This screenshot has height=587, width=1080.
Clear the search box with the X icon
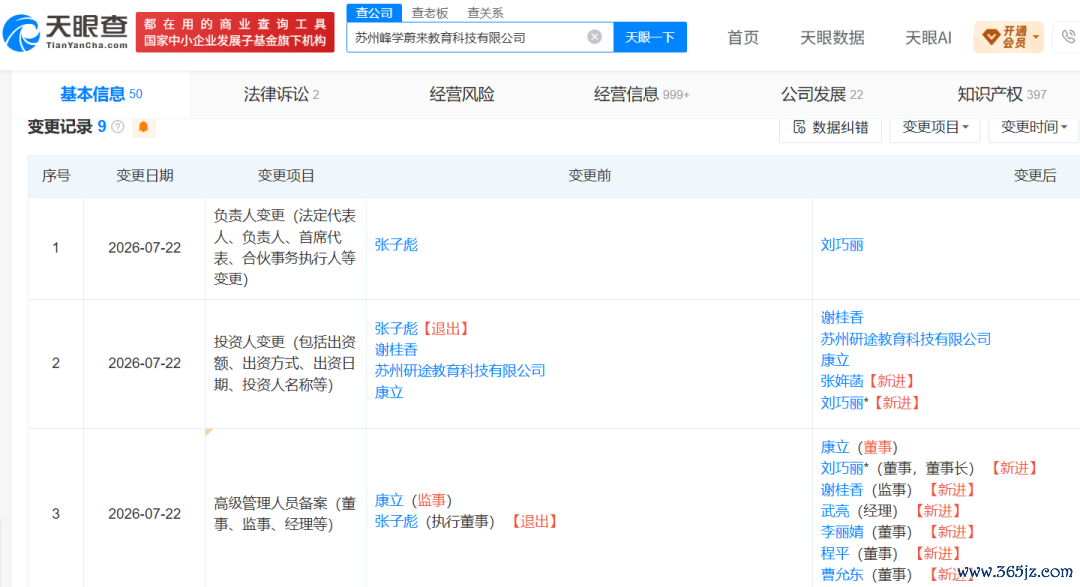coord(594,37)
